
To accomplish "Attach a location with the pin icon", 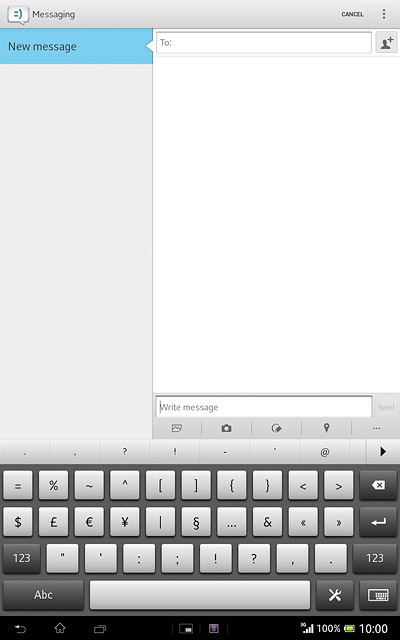I will click(x=326, y=428).
